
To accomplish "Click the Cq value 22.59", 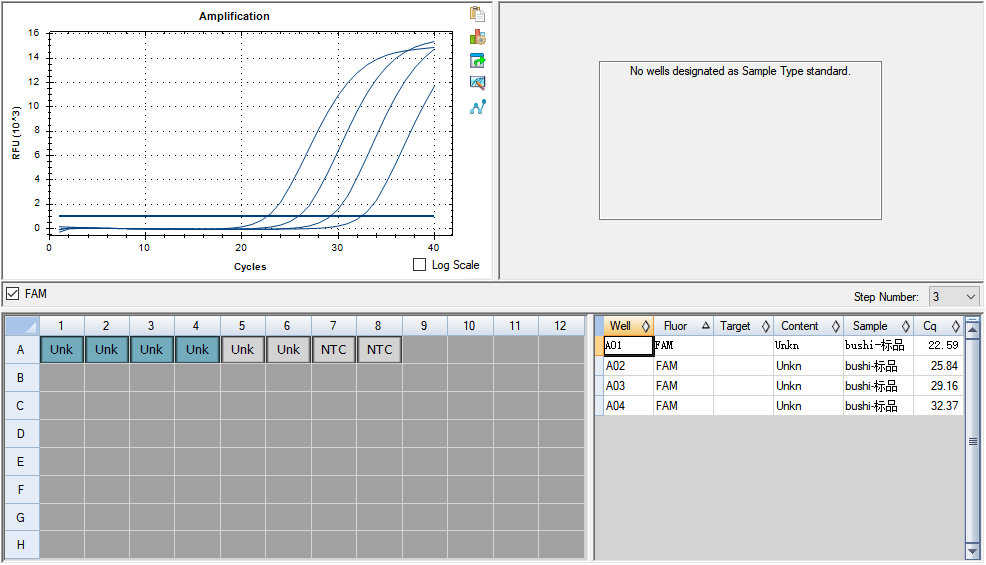I will click(x=943, y=345).
